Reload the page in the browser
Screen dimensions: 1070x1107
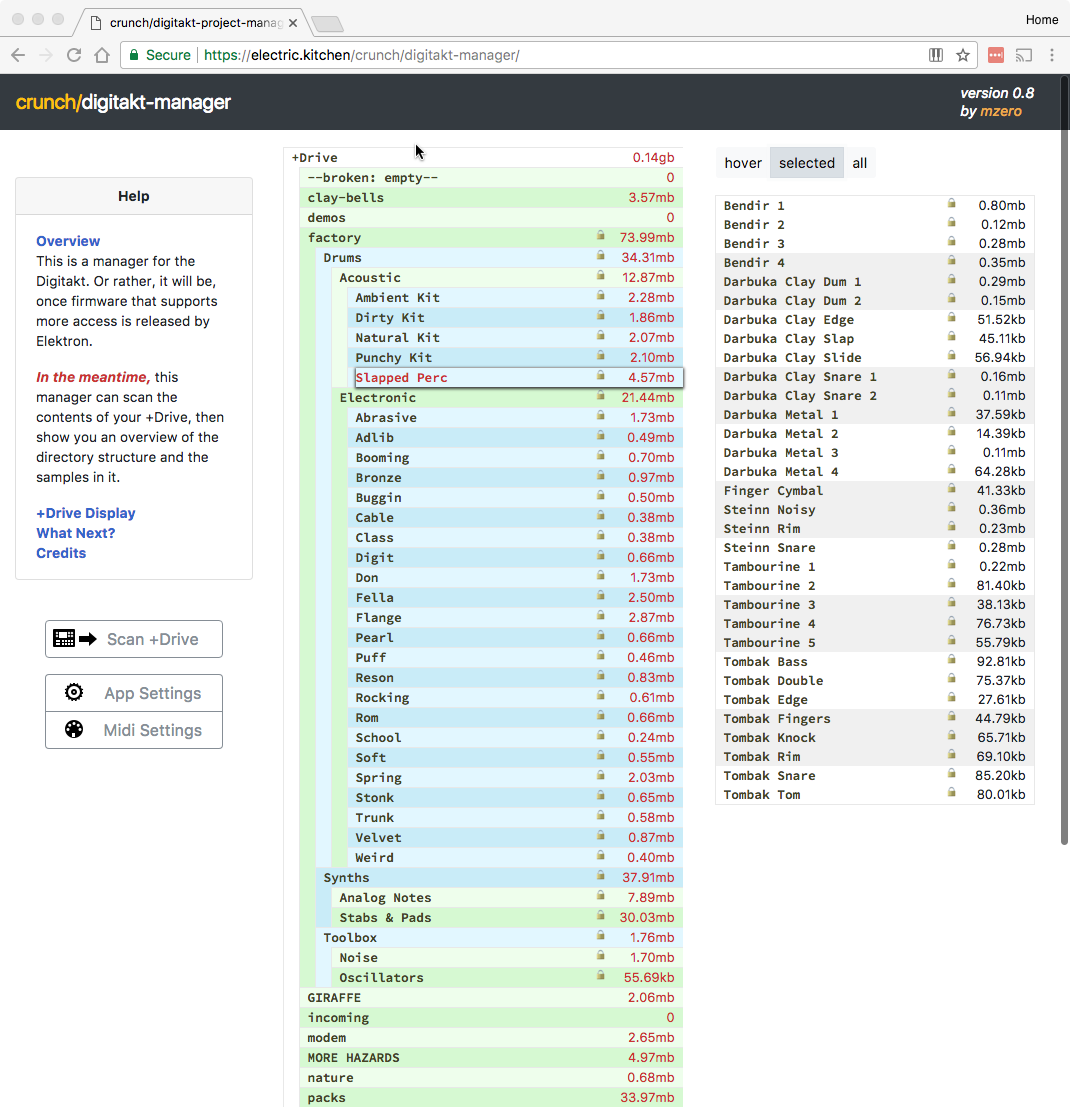coord(74,55)
